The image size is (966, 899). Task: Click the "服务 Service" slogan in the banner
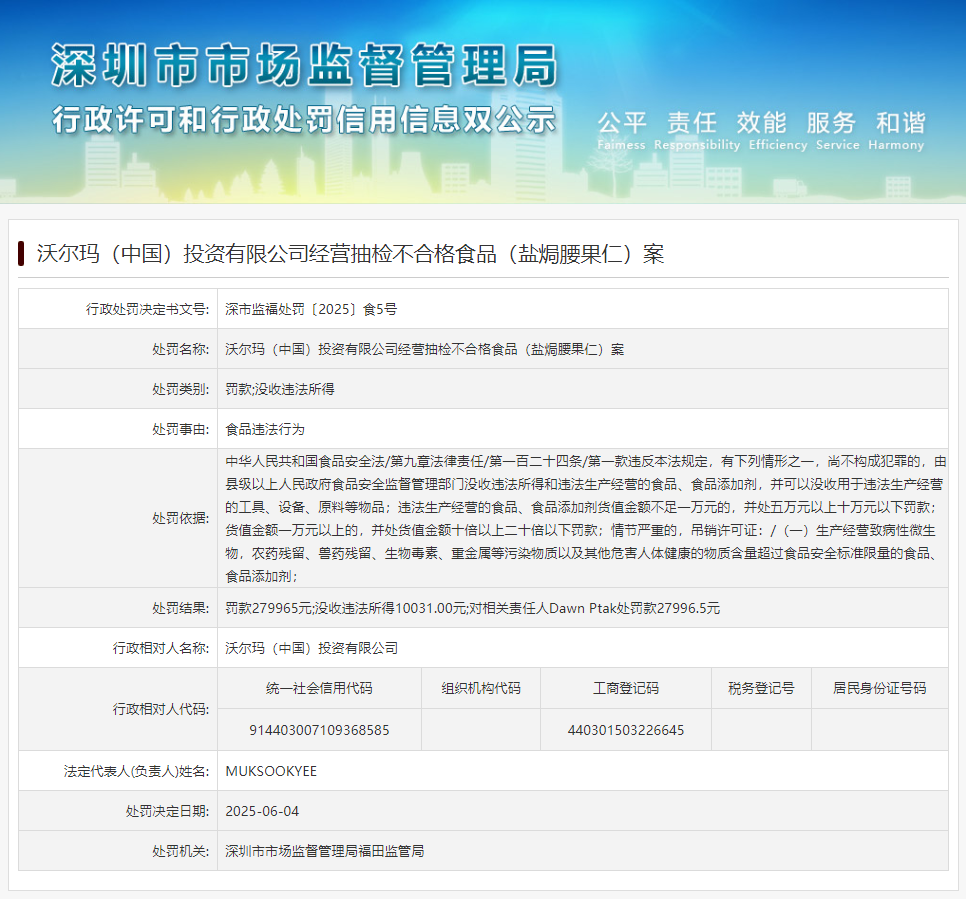click(837, 131)
